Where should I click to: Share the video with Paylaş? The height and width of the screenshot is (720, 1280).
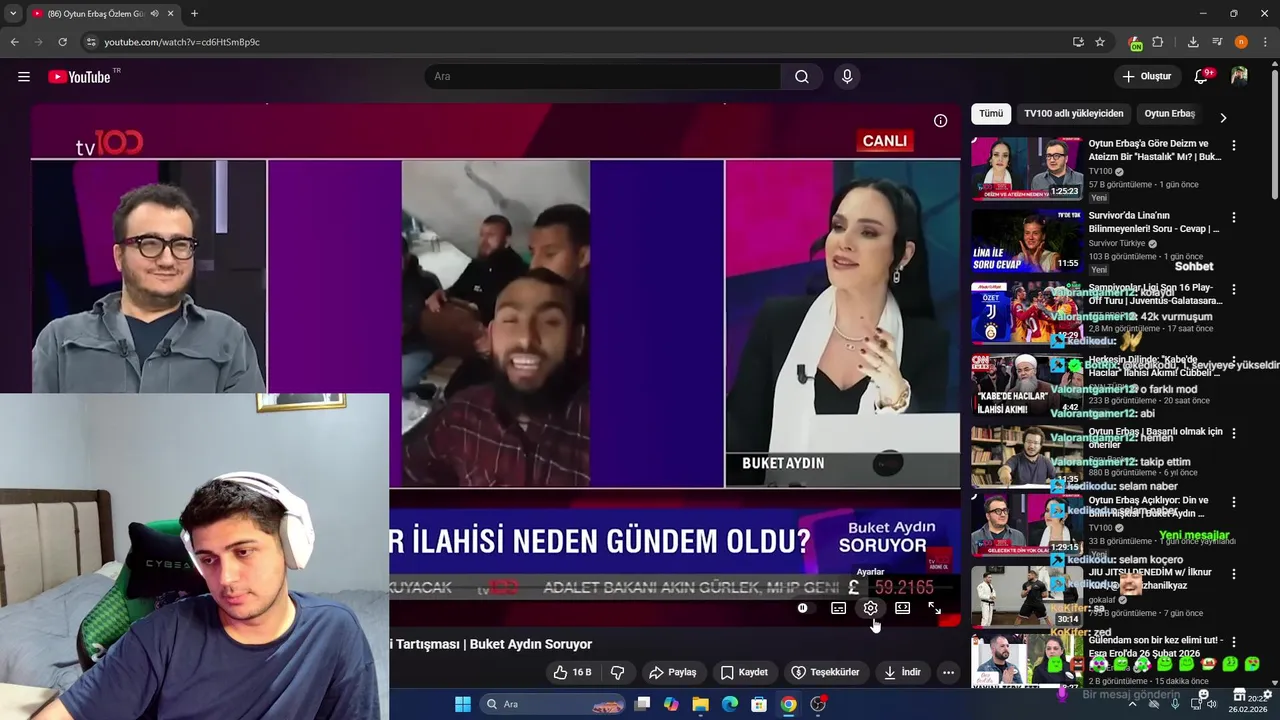coord(672,672)
